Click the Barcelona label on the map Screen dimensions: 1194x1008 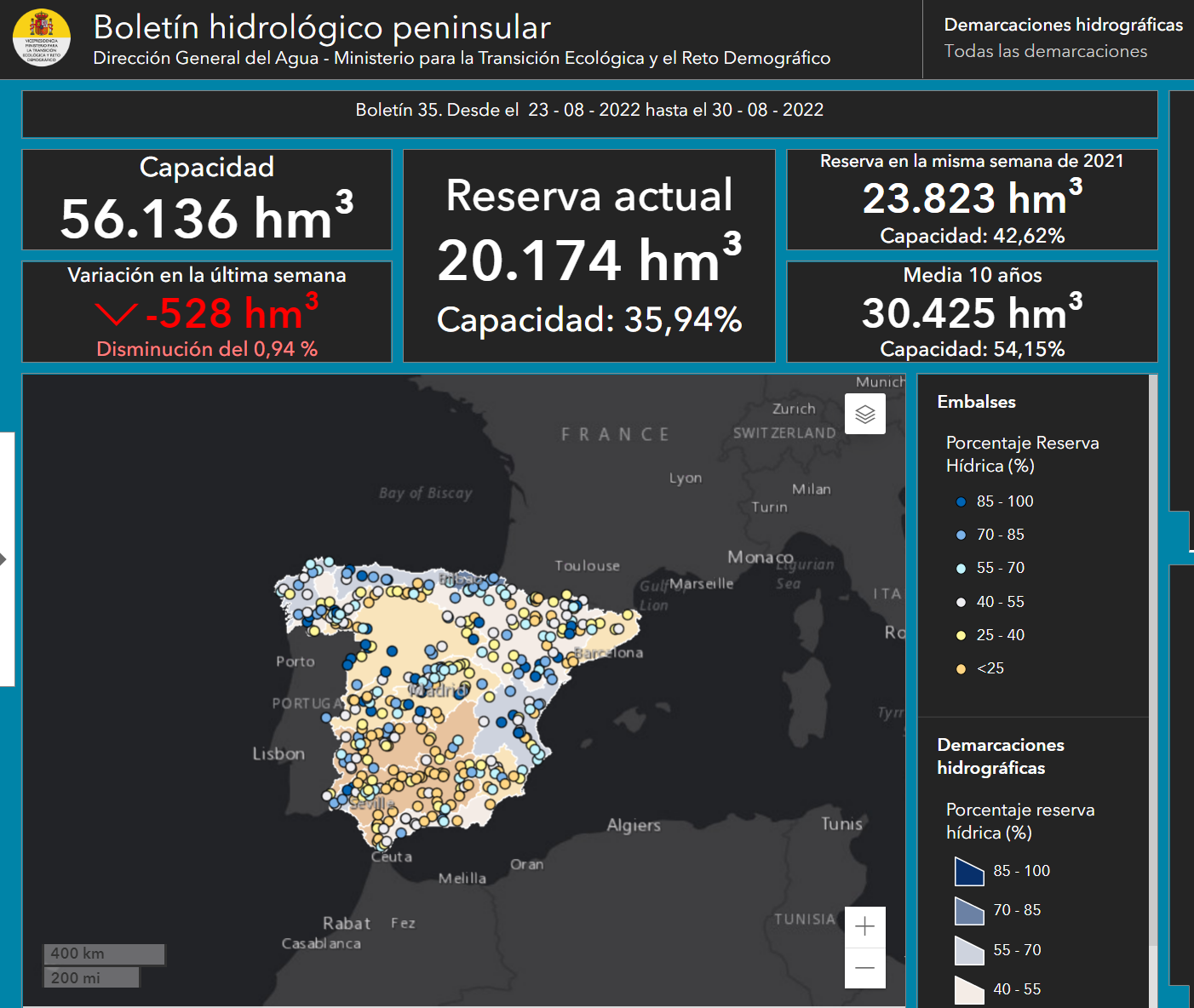click(x=608, y=653)
